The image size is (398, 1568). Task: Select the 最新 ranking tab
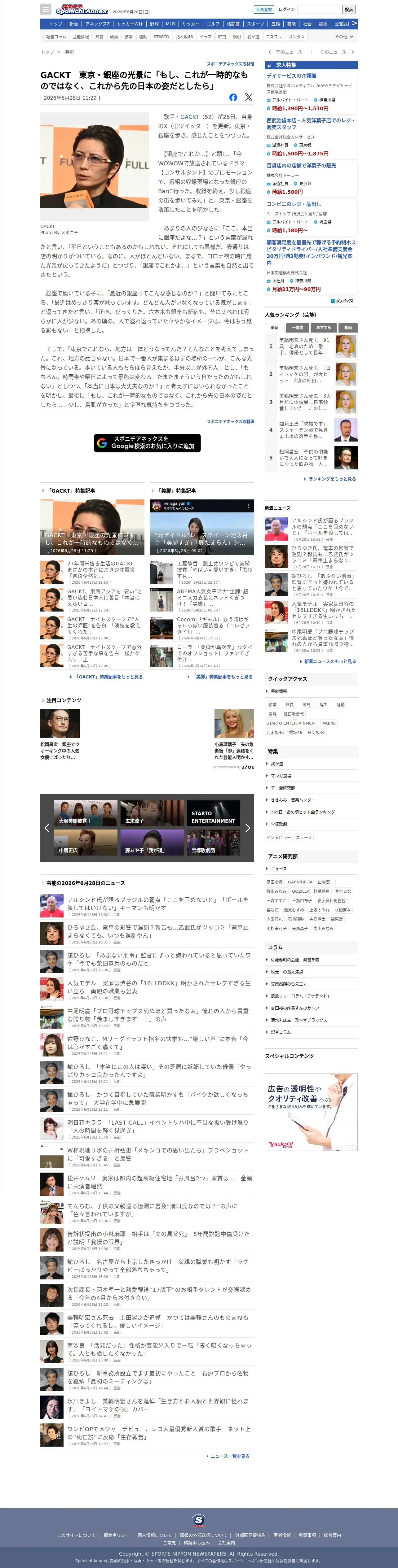[274, 328]
